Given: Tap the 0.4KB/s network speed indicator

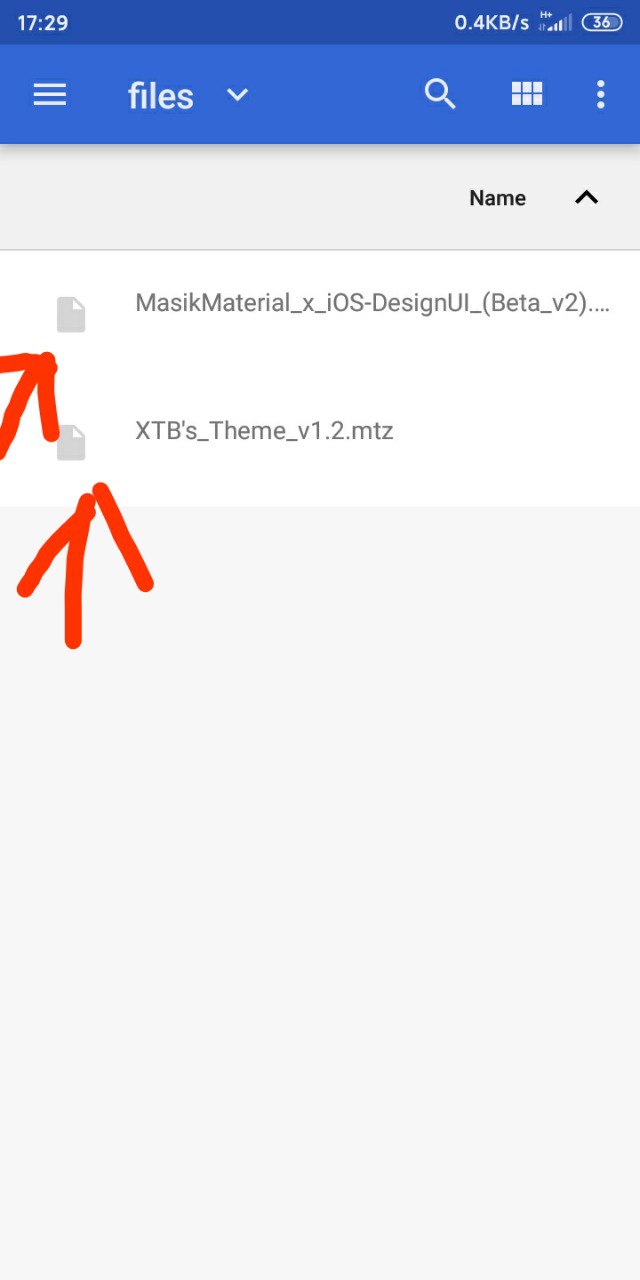Looking at the screenshot, I should point(491,22).
